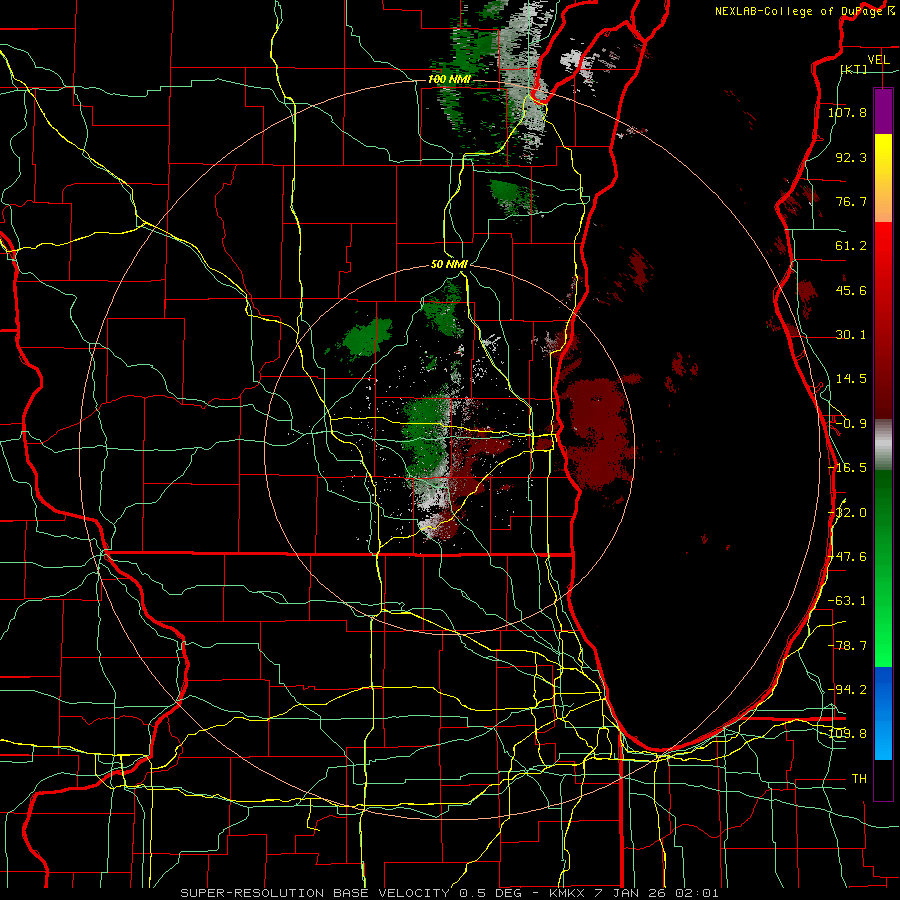The width and height of the screenshot is (900, 900).
Task: Click the 107.8 velocity scale value
Action: (x=847, y=112)
